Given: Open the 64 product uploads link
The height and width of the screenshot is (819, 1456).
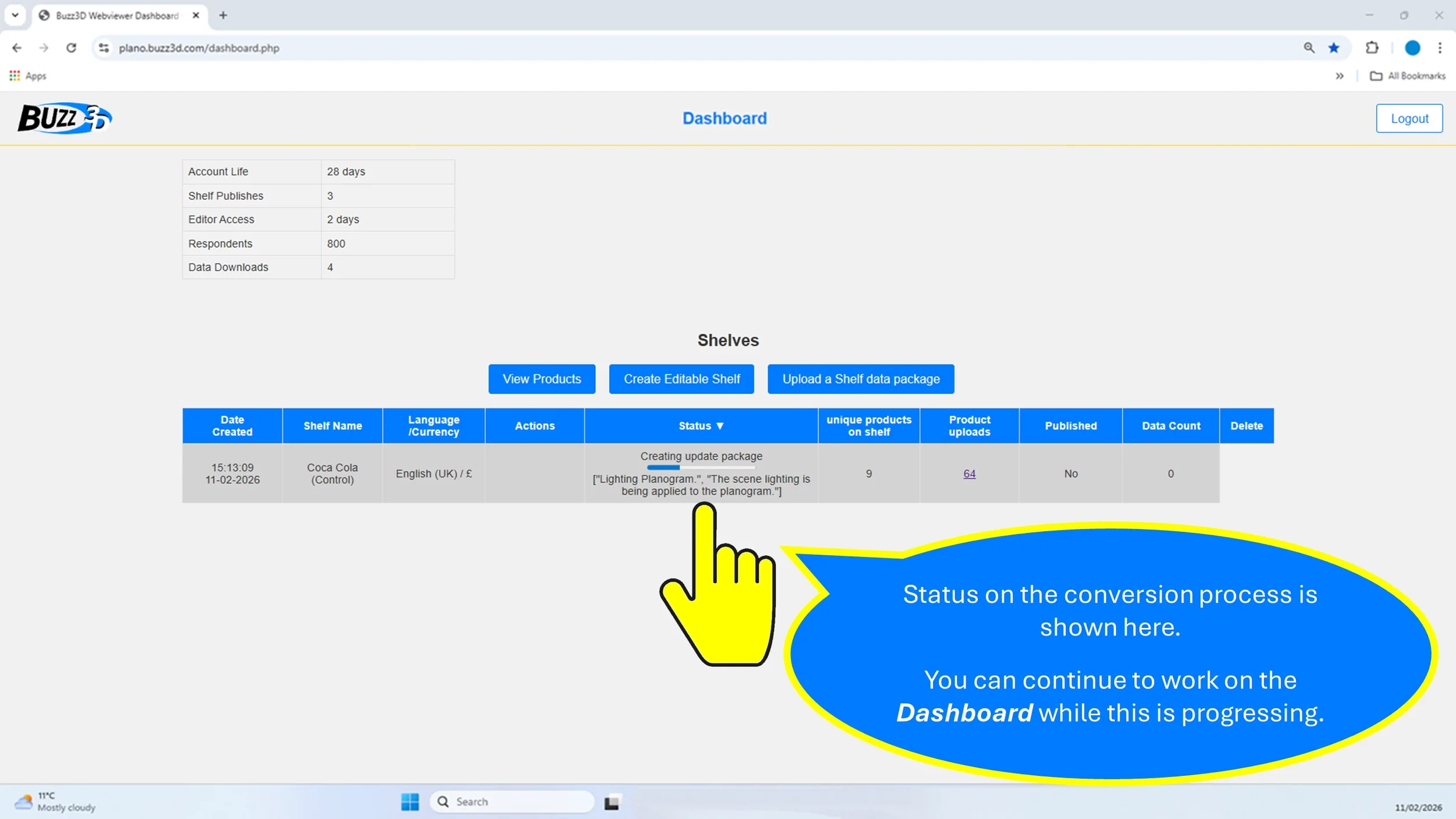Looking at the screenshot, I should (x=969, y=474).
